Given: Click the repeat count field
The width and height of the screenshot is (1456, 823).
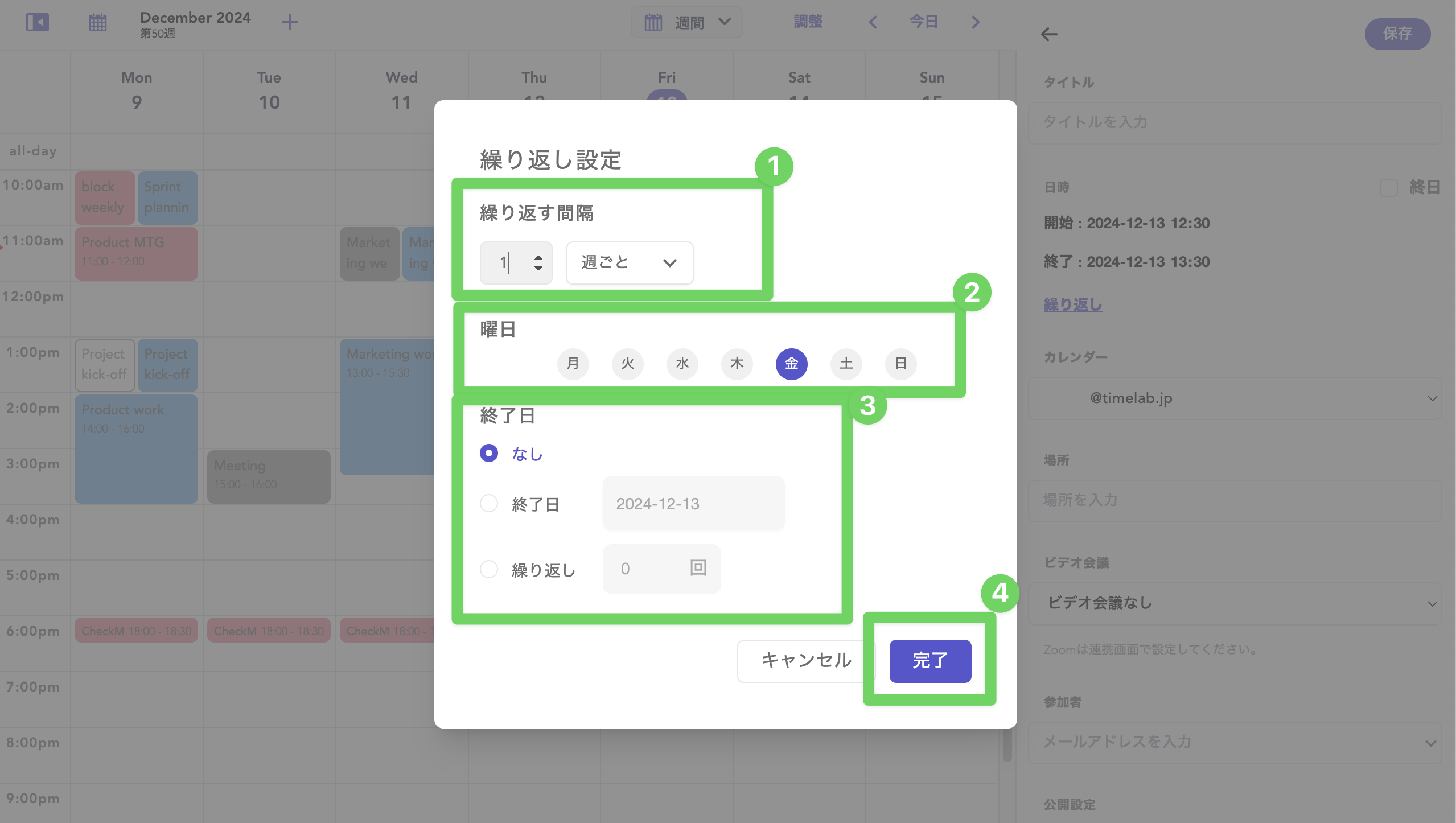Looking at the screenshot, I should tap(661, 569).
